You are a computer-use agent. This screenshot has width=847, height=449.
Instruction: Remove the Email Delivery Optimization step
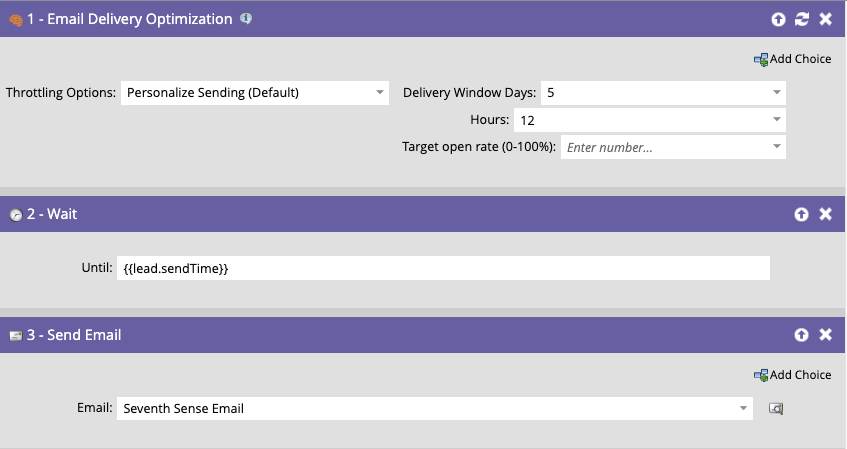[x=825, y=19]
